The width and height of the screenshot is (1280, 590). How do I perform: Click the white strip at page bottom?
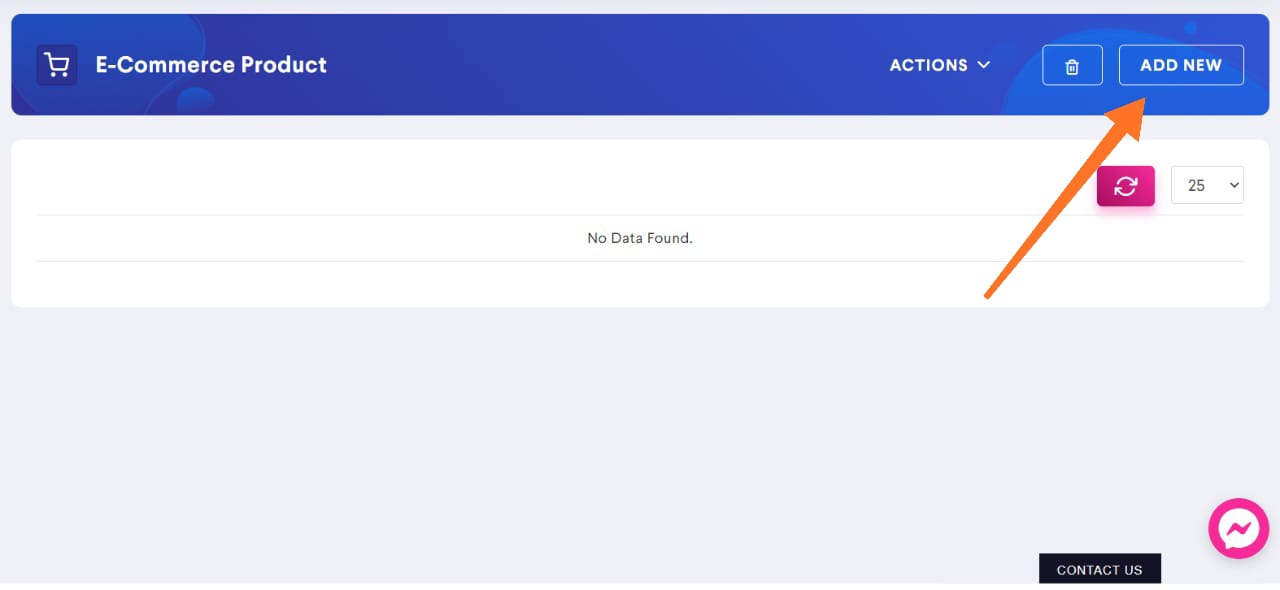pyautogui.click(x=500, y=587)
